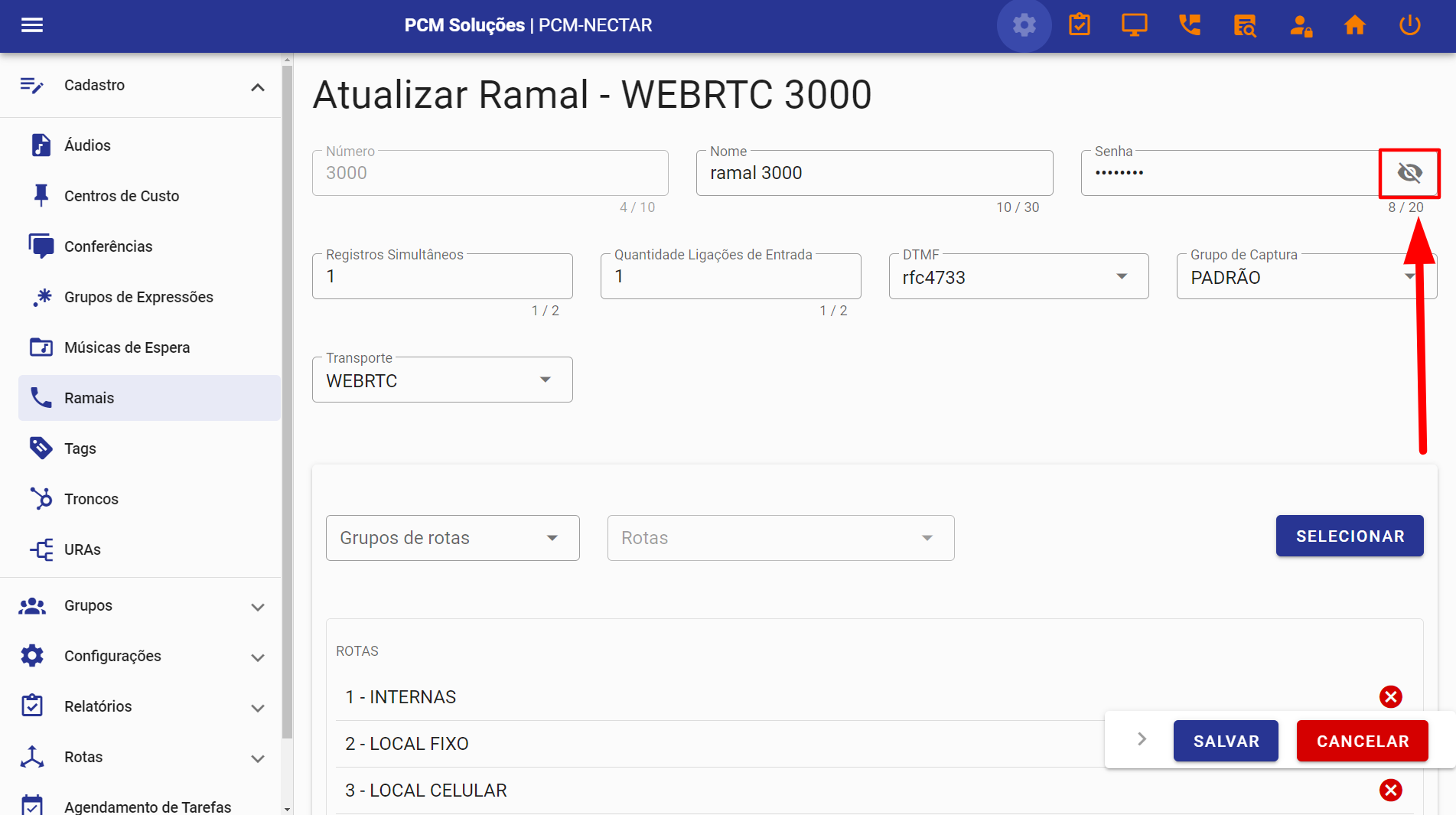
Task: Click the Cadastro edit-list icon
Action: point(31,85)
